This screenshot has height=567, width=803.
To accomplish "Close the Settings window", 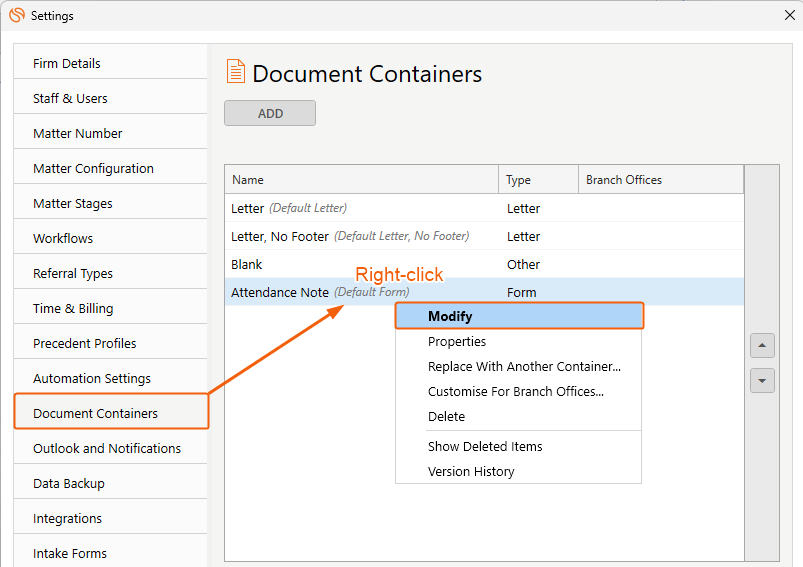I will point(788,15).
